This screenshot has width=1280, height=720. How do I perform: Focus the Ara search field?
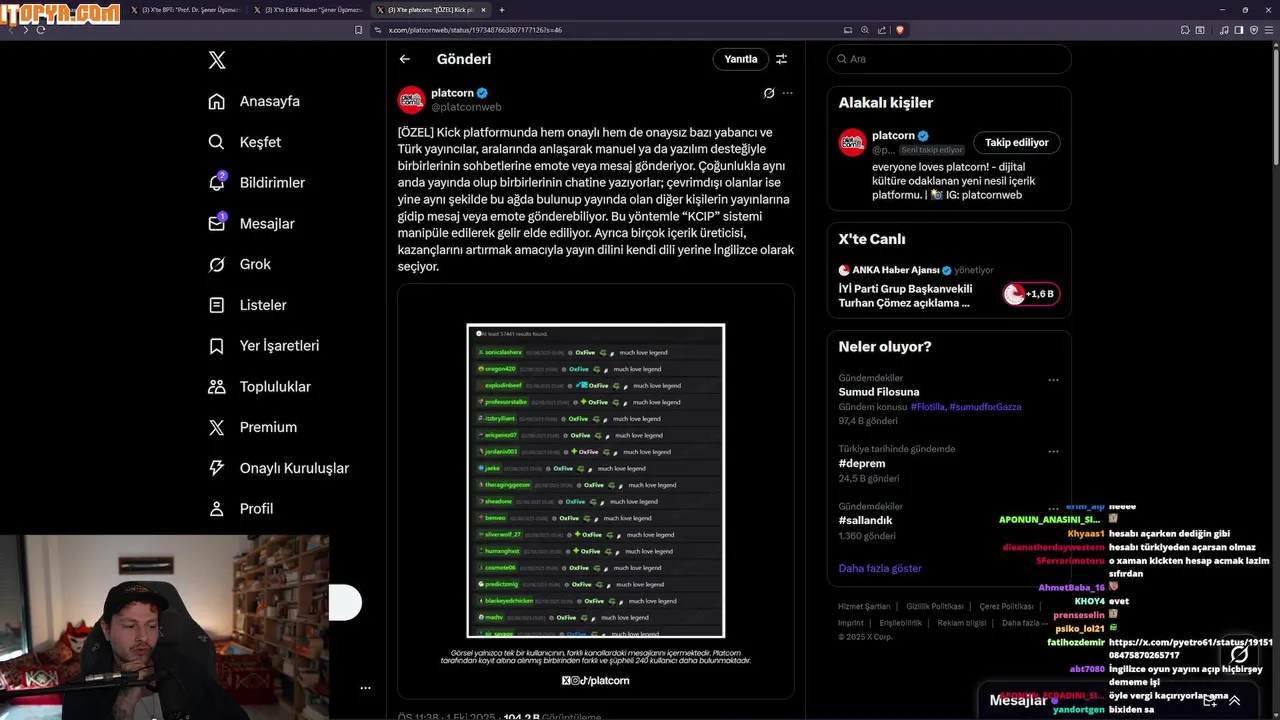949,59
